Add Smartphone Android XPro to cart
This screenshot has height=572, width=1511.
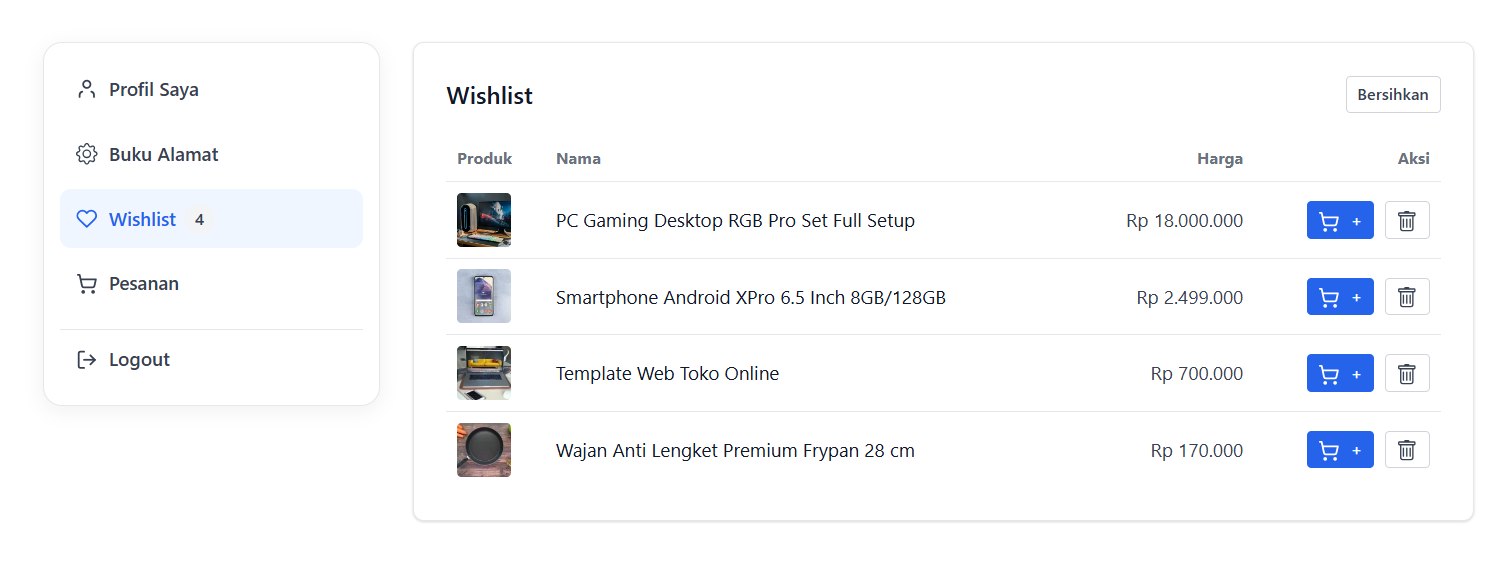pos(1340,297)
